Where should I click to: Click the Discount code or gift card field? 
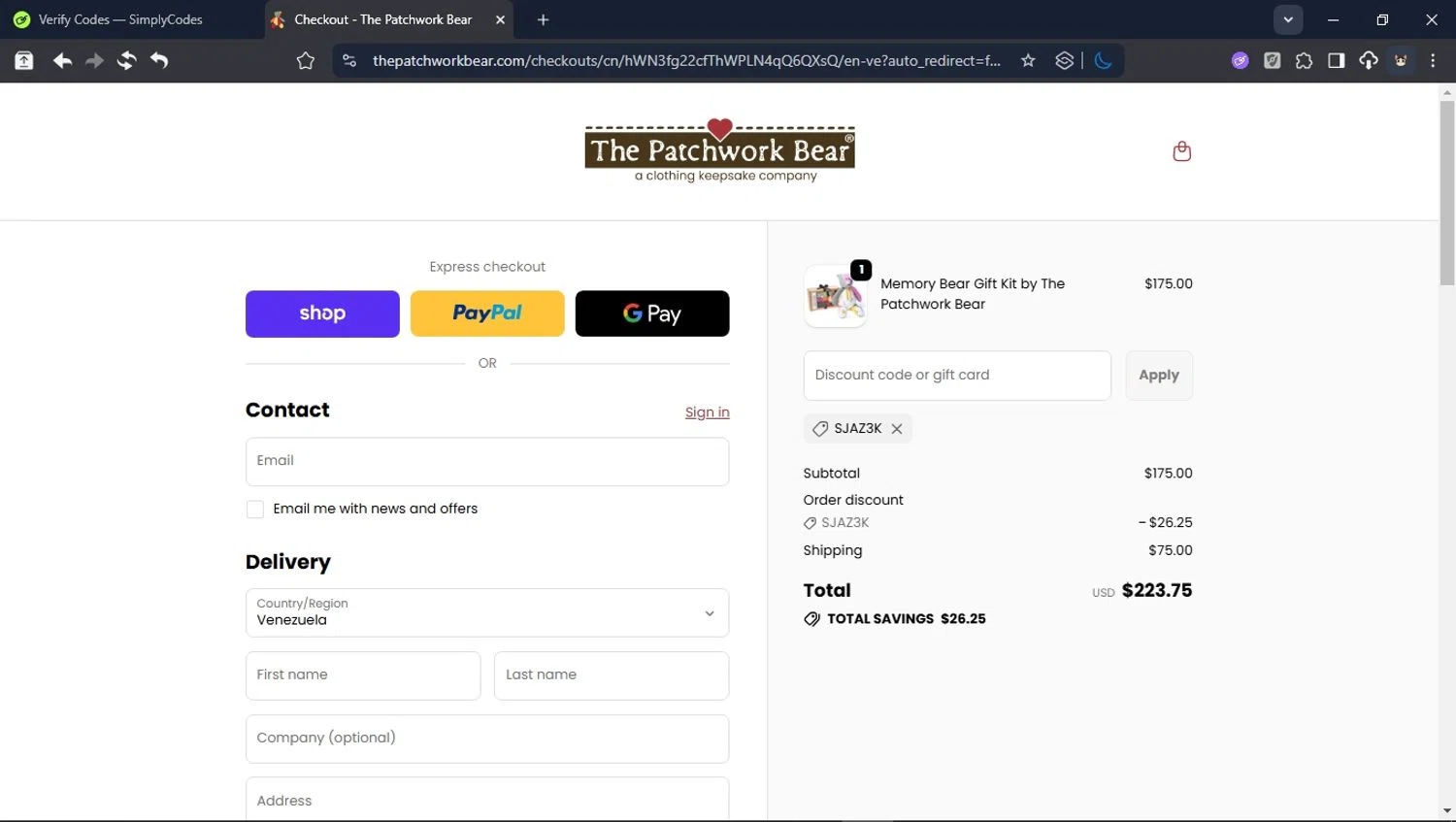pyautogui.click(x=957, y=376)
